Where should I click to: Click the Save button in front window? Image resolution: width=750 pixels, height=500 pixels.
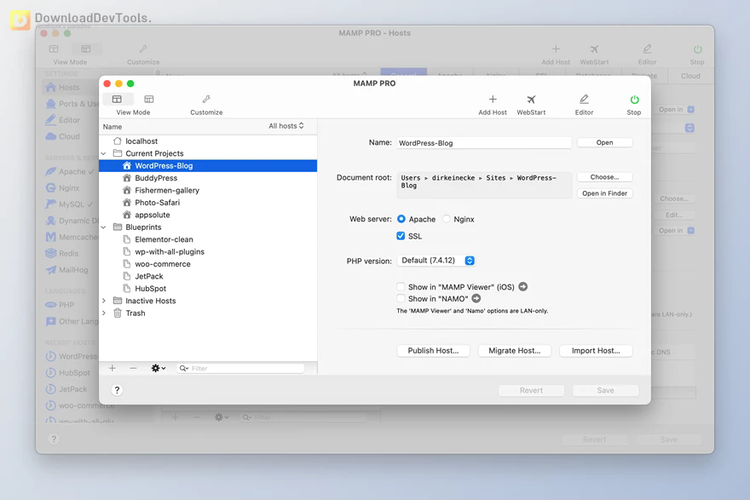[x=605, y=390]
